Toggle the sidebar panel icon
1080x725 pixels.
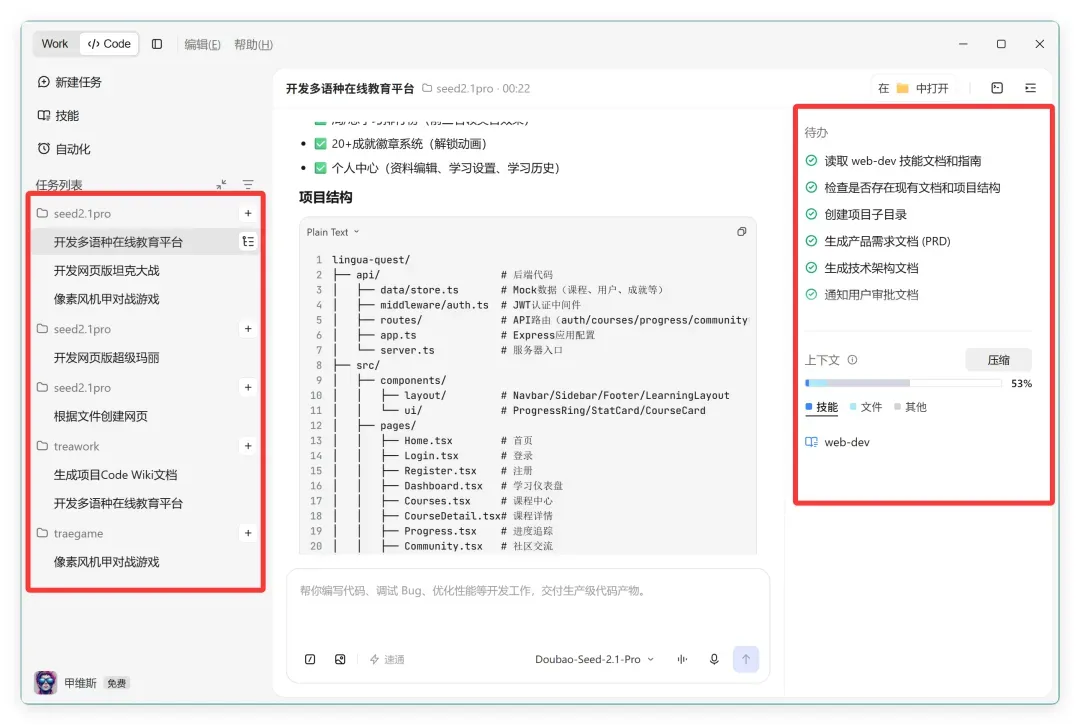click(x=157, y=43)
